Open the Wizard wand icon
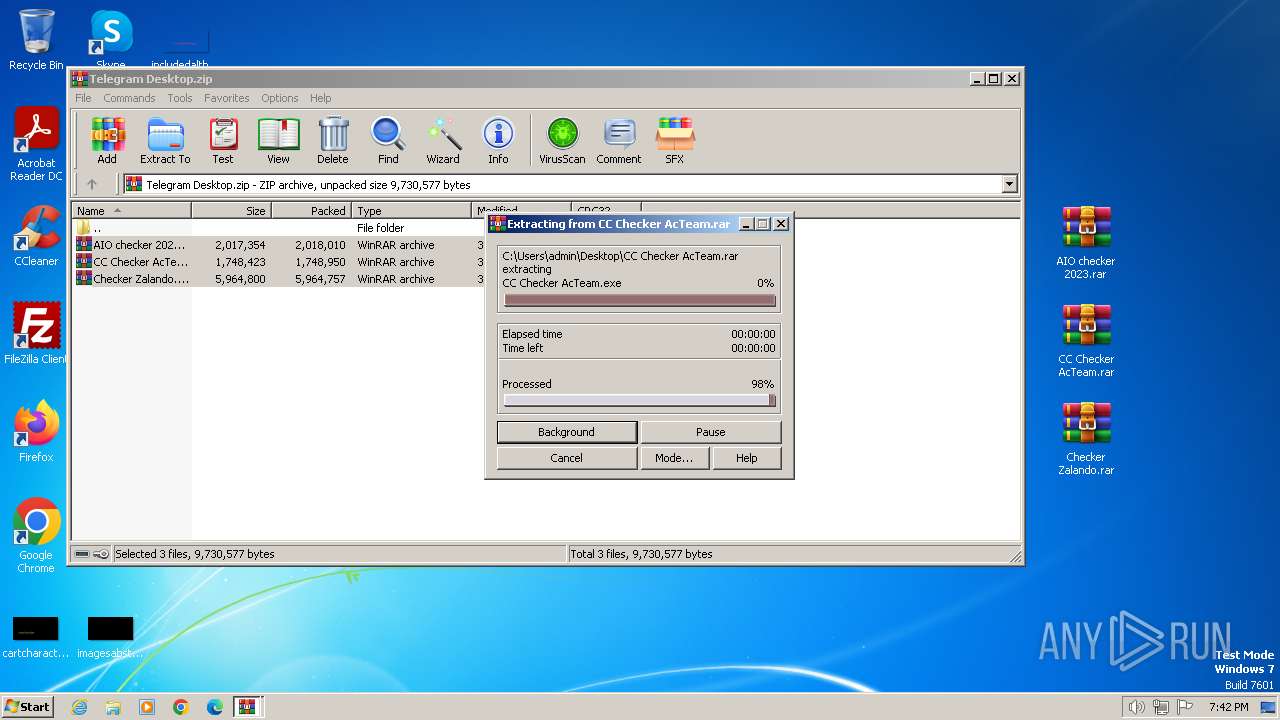Viewport: 1280px width, 720px height. [443, 140]
